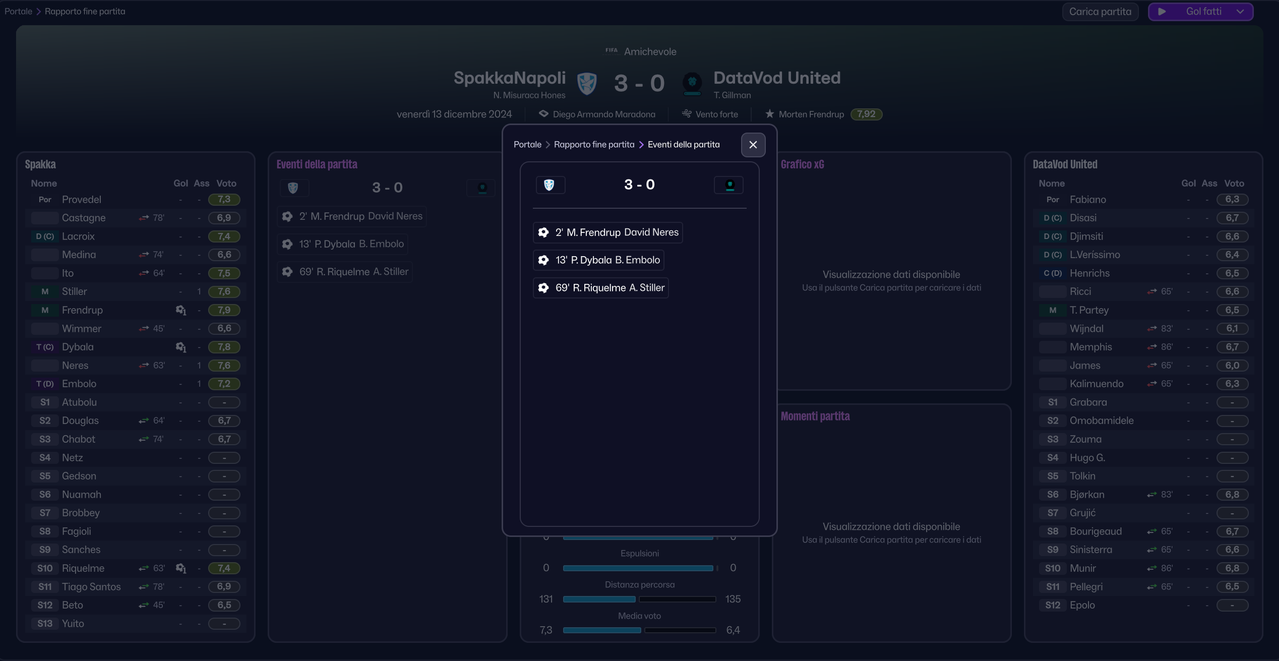Click the Portale breadcrumb at top left
This screenshot has height=661, width=1279.
[x=18, y=12]
